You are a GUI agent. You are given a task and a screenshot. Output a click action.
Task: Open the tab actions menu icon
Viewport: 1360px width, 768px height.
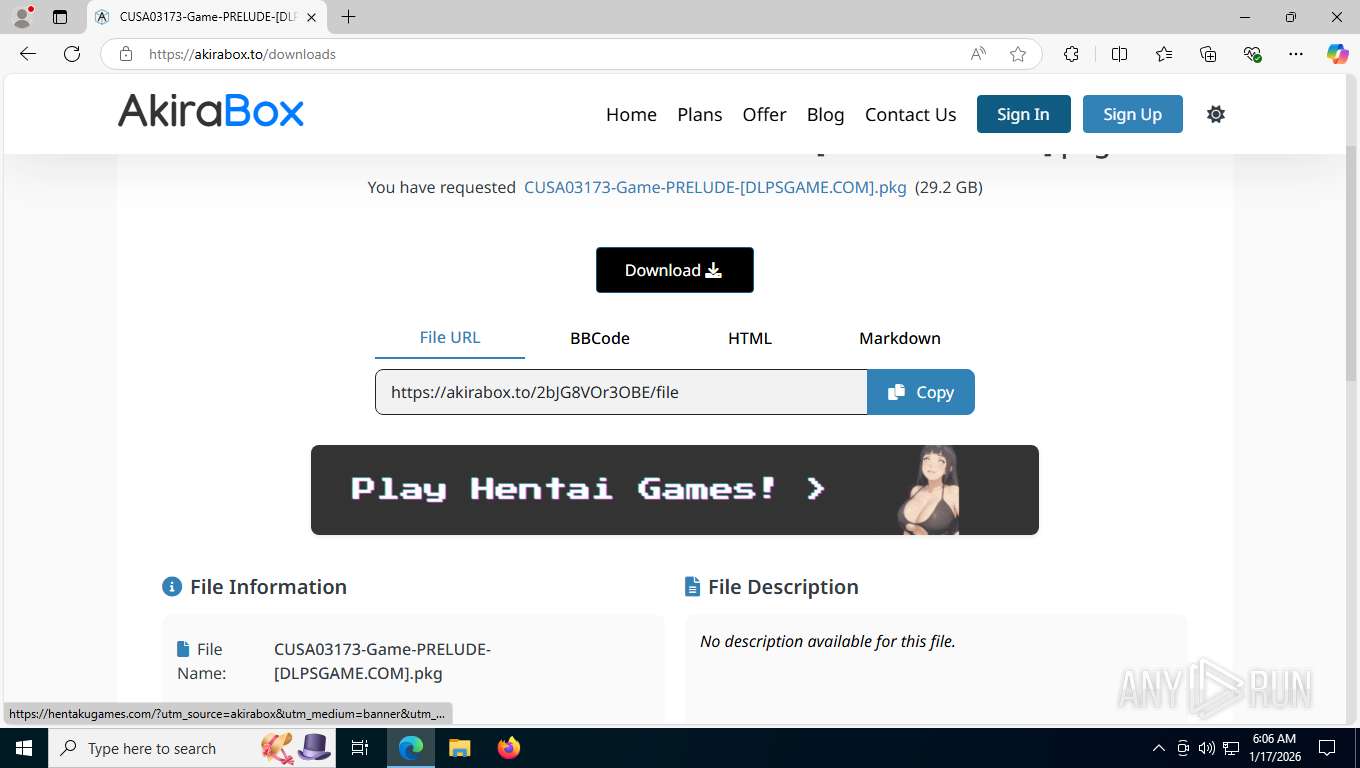click(x=60, y=17)
